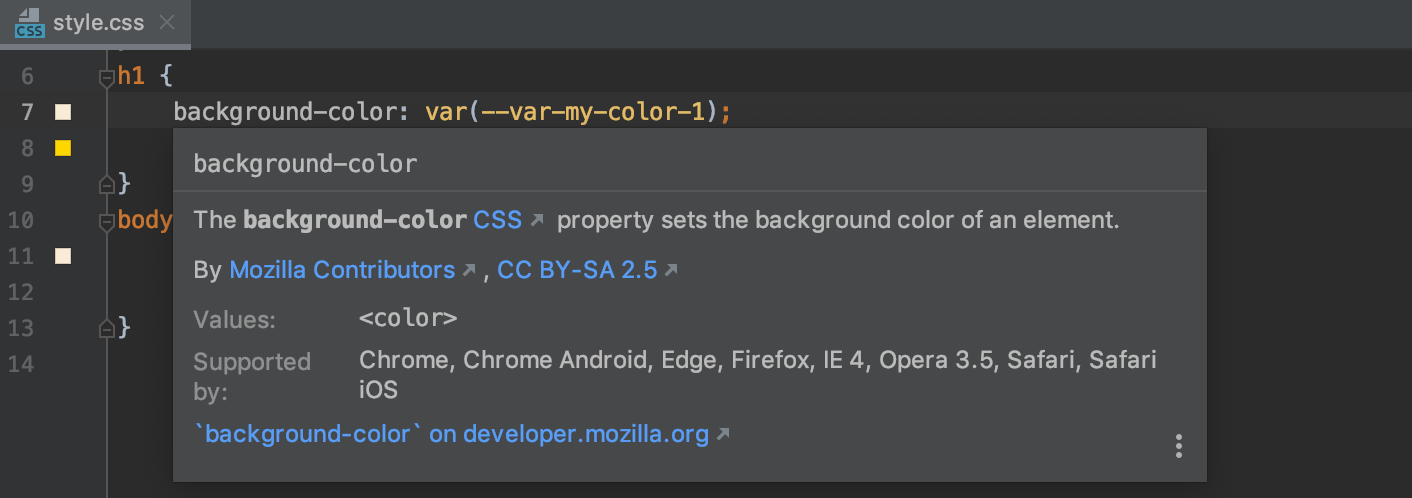Viewport: 1412px width, 498px height.
Task: Close the style.css editor tab
Action: pos(167,22)
